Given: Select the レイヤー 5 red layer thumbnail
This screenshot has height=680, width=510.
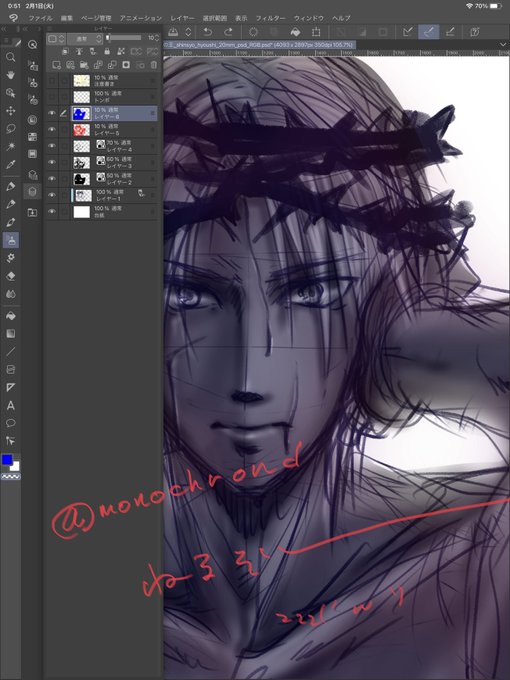Looking at the screenshot, I should 82,130.
